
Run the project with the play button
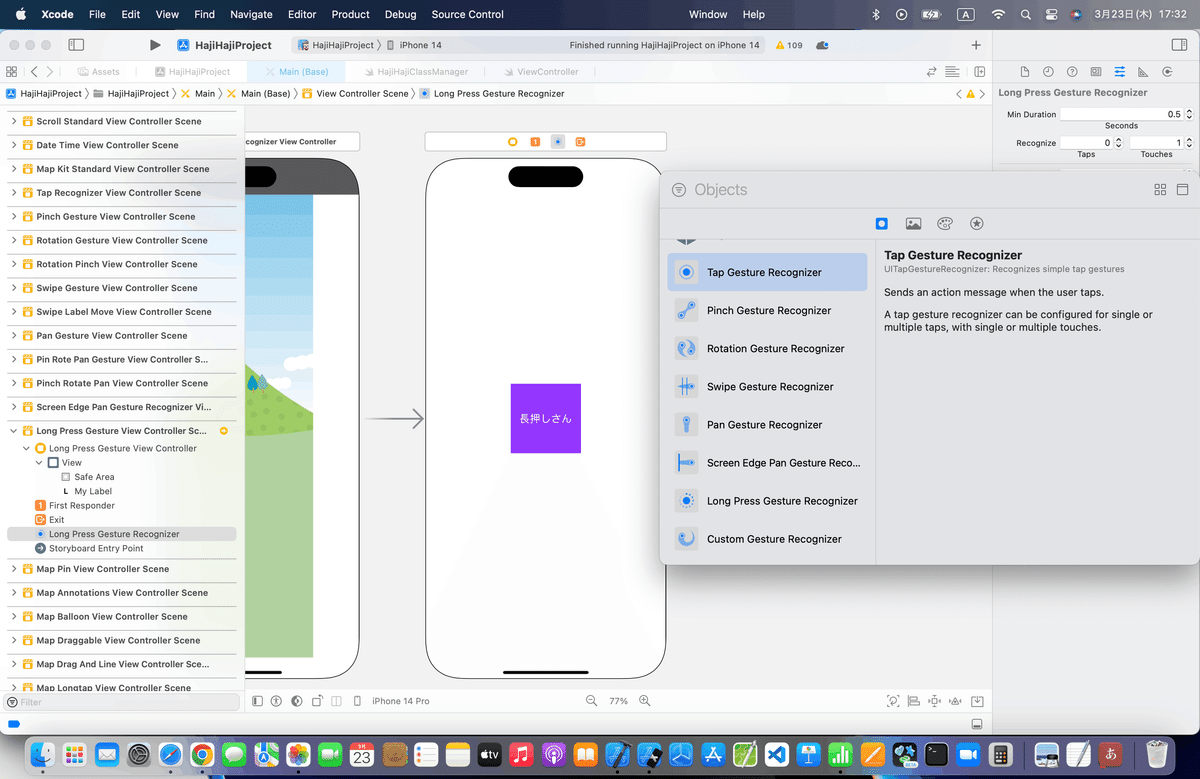tap(155, 45)
